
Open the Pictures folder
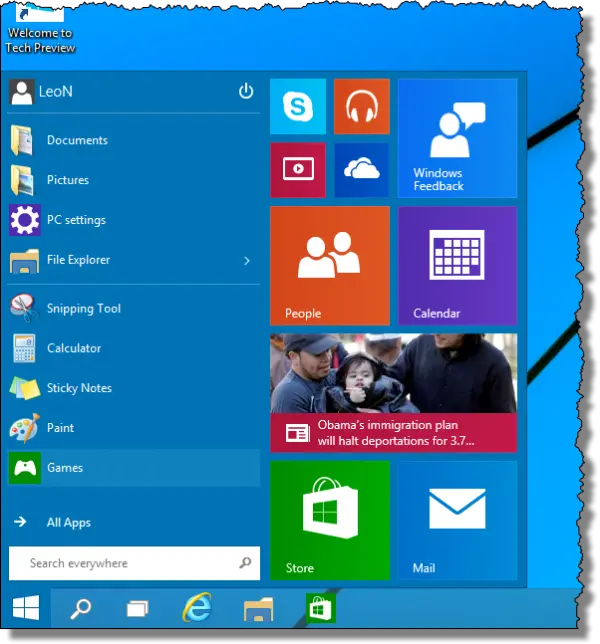click(134, 180)
